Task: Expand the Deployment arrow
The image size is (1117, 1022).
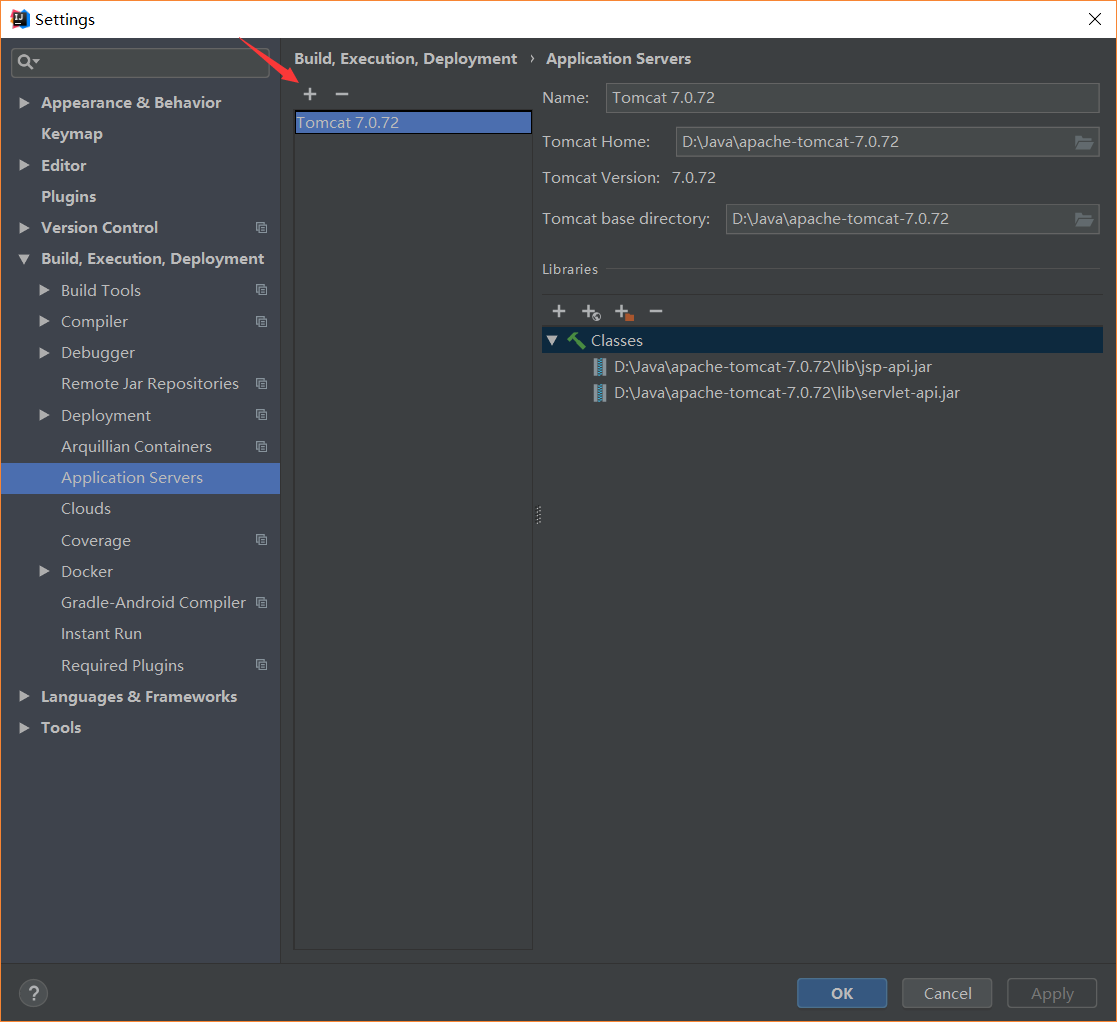Action: click(x=44, y=415)
